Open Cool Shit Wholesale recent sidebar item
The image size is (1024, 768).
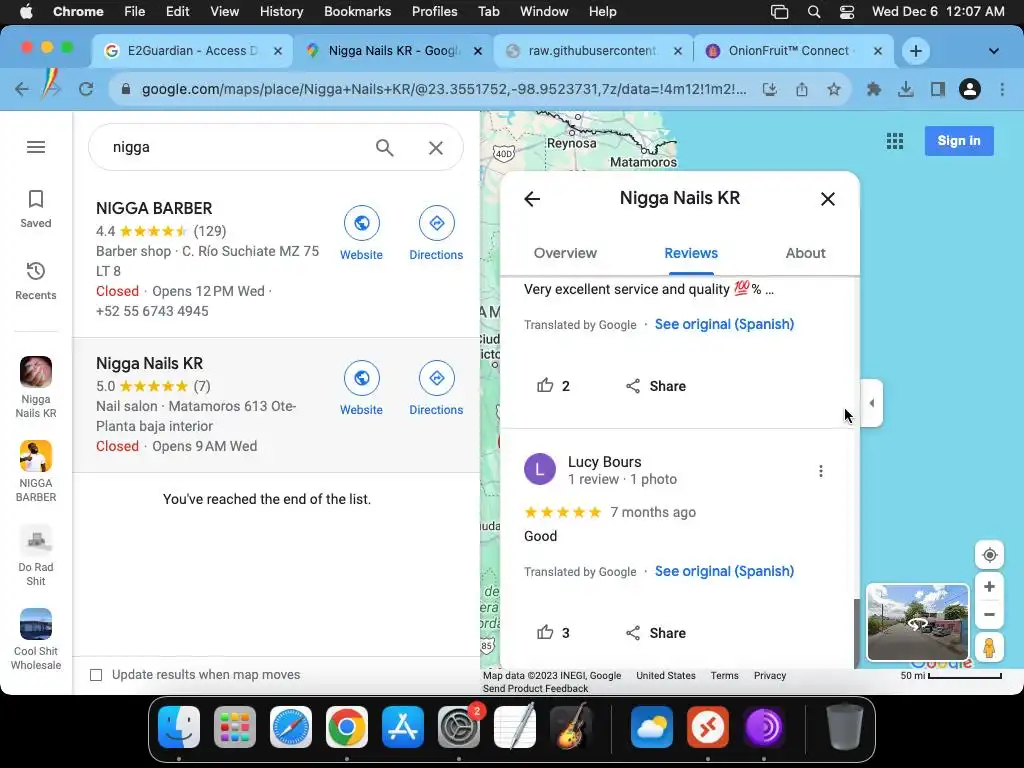coord(36,639)
